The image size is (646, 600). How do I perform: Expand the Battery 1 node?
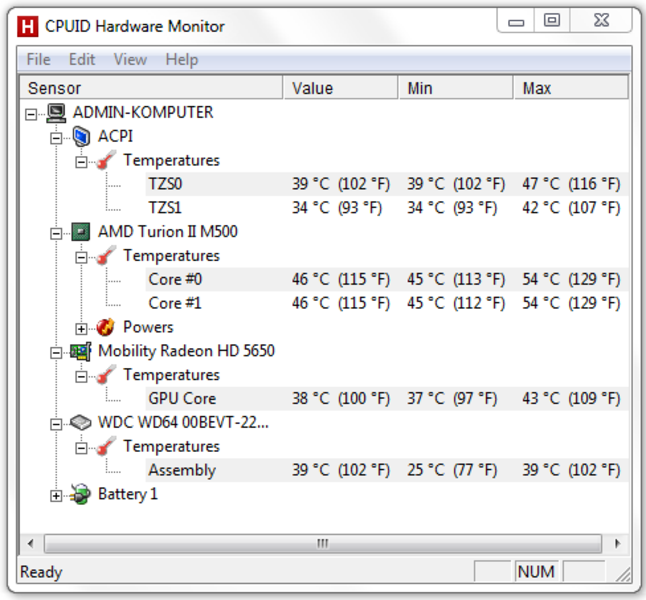point(56,496)
